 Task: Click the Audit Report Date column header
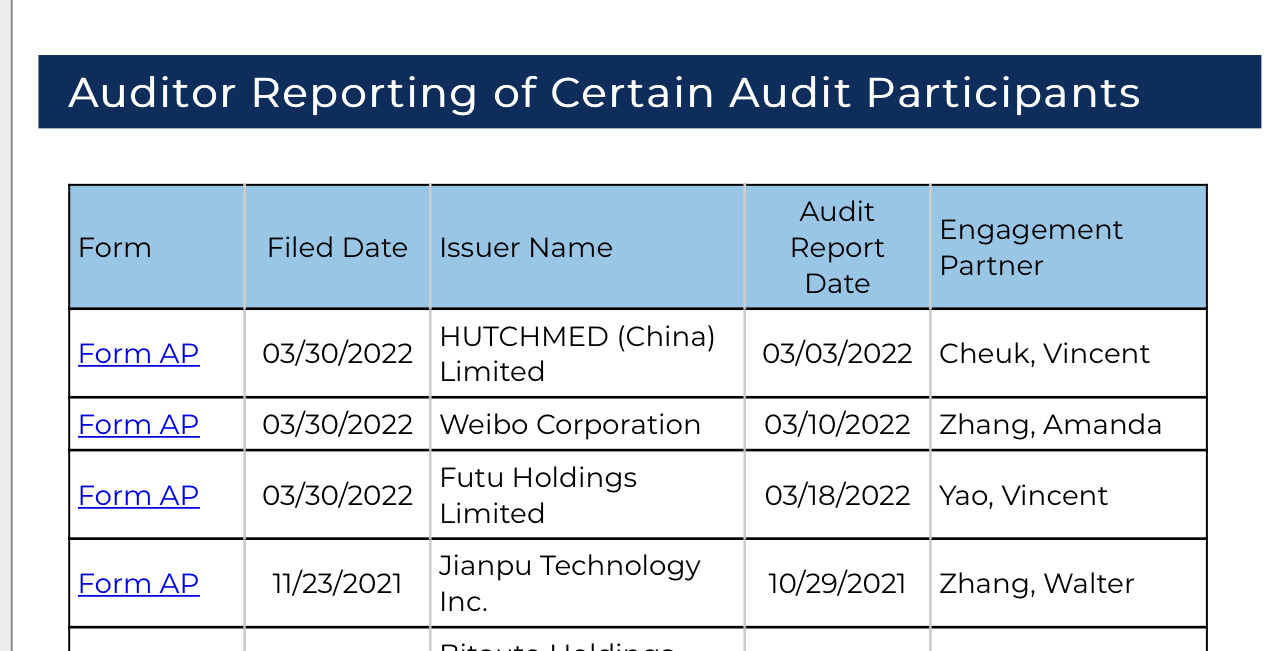coord(837,248)
